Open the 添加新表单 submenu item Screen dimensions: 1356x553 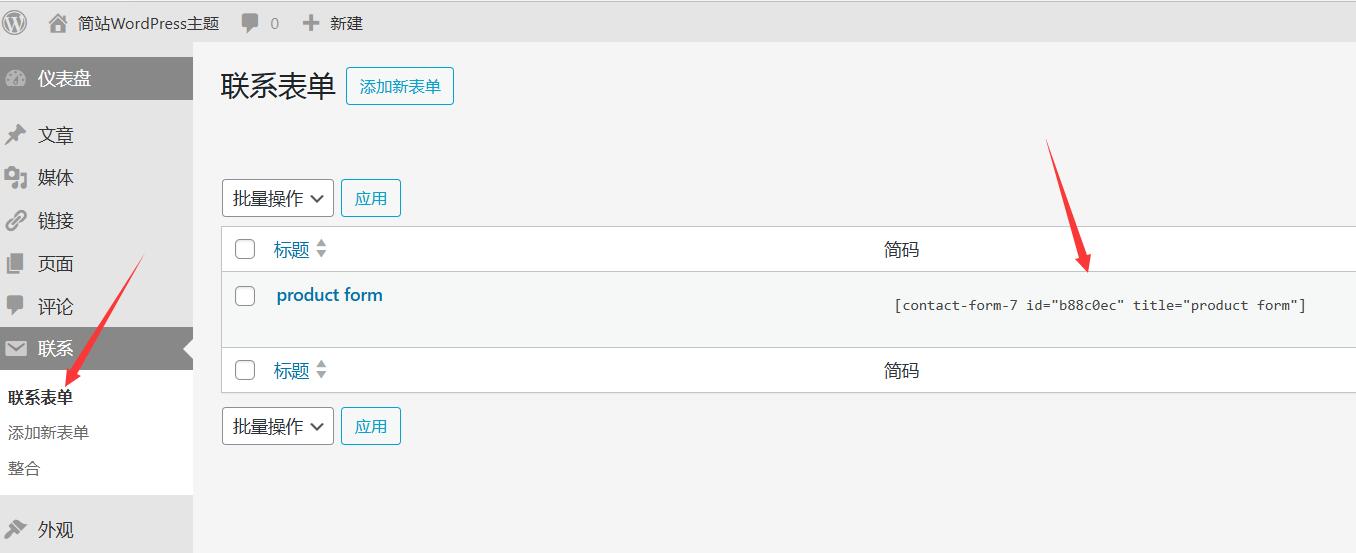pyautogui.click(x=49, y=432)
